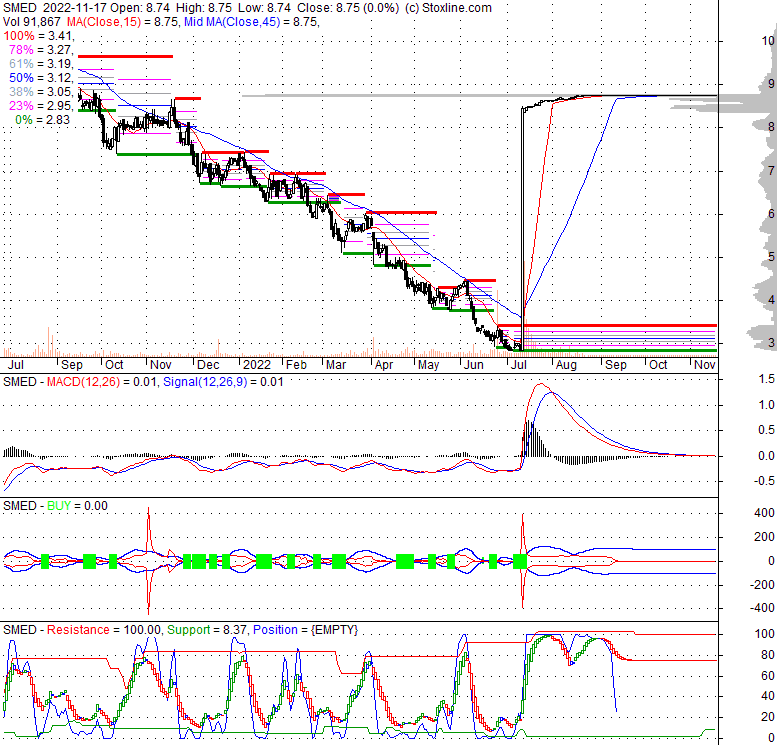Screen dimensions: 778x746
Task: Click price axis label '6'
Action: [x=772, y=213]
